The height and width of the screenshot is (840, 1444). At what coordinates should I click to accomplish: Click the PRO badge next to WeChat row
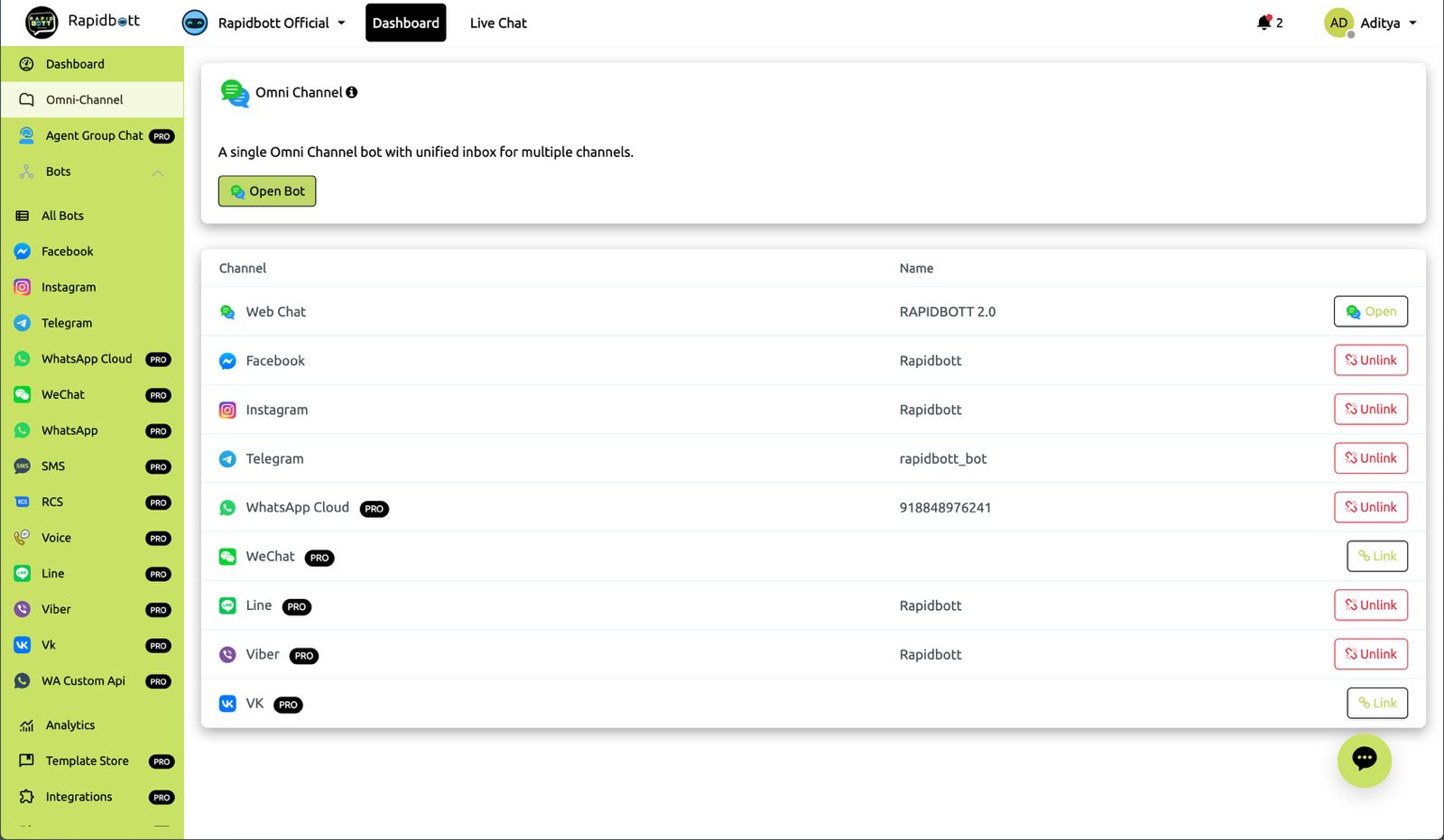point(319,558)
